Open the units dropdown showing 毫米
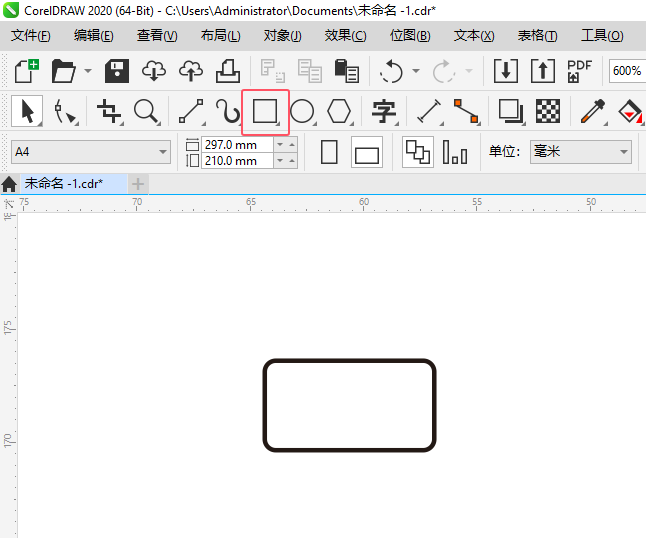The height and width of the screenshot is (538, 646). tap(580, 152)
